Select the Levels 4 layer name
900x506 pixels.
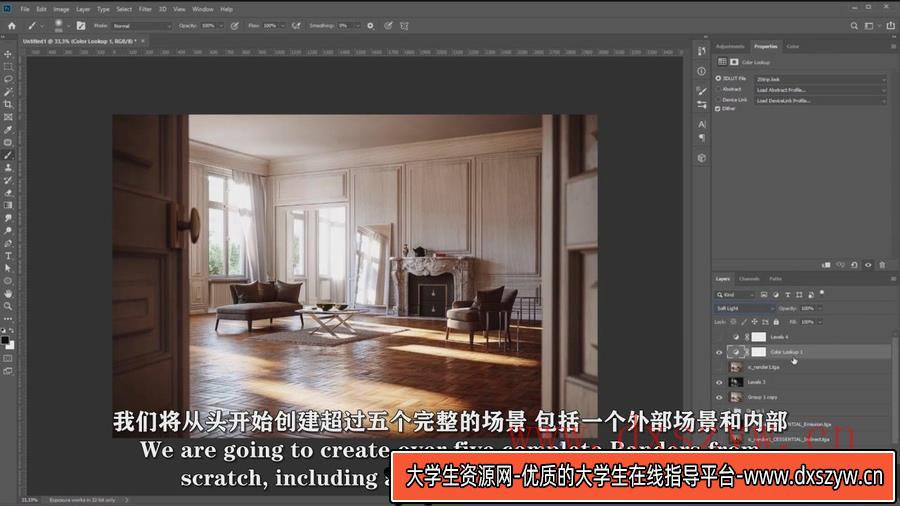coord(779,337)
